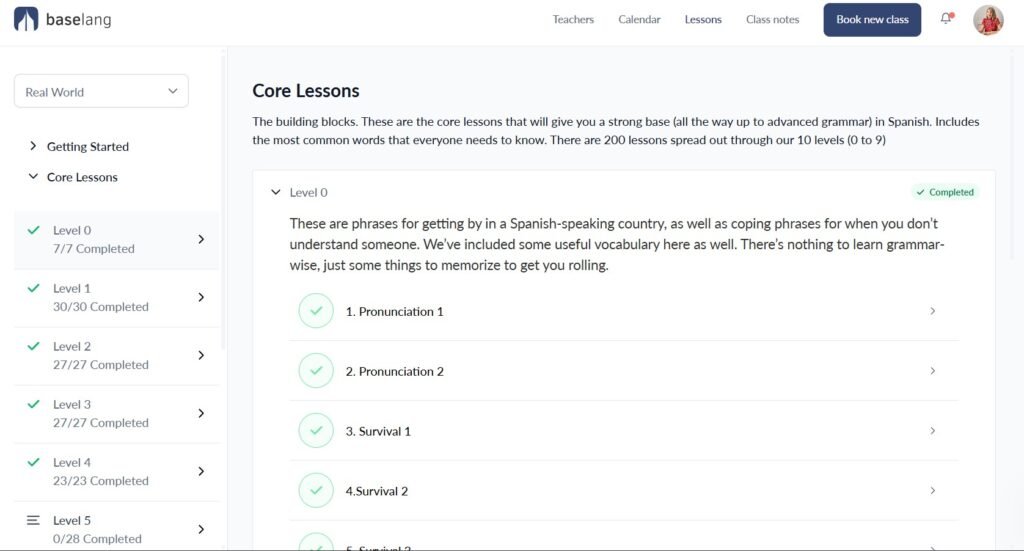The image size is (1024, 551).
Task: Toggle the Pronunciation 1 completion circle
Action: (x=316, y=311)
